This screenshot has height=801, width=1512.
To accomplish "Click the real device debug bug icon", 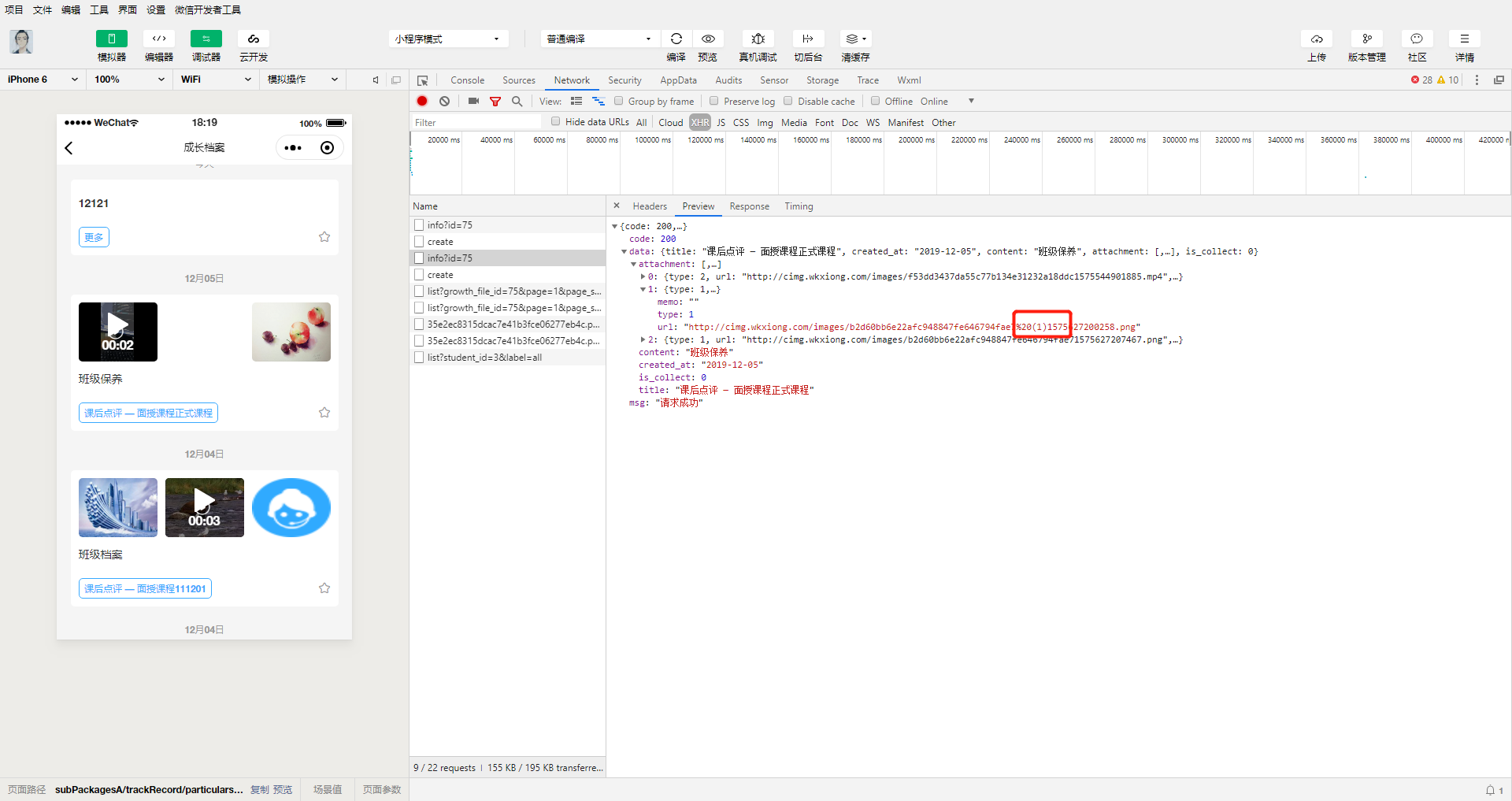I will 758,39.
